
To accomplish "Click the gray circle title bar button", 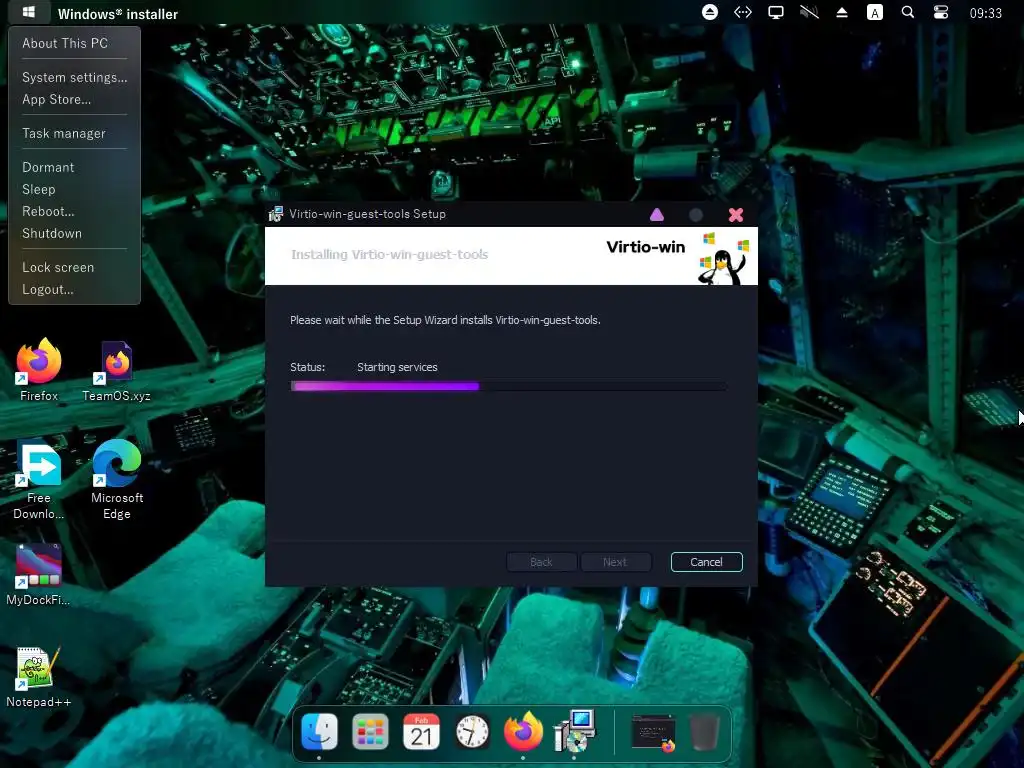I will (696, 215).
